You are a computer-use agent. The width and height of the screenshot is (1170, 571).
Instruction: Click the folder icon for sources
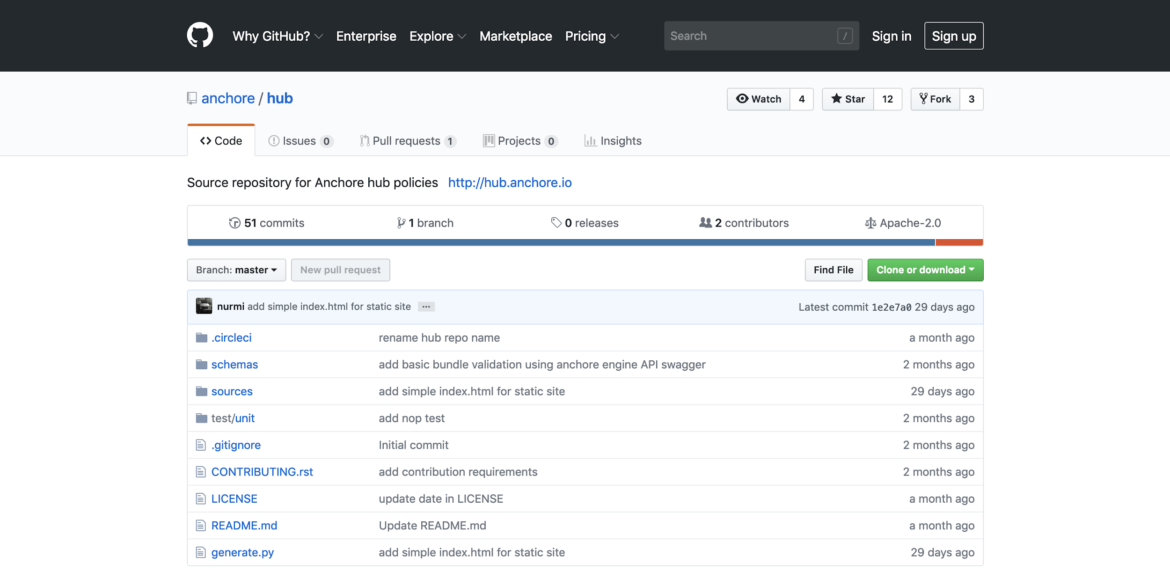(201, 391)
